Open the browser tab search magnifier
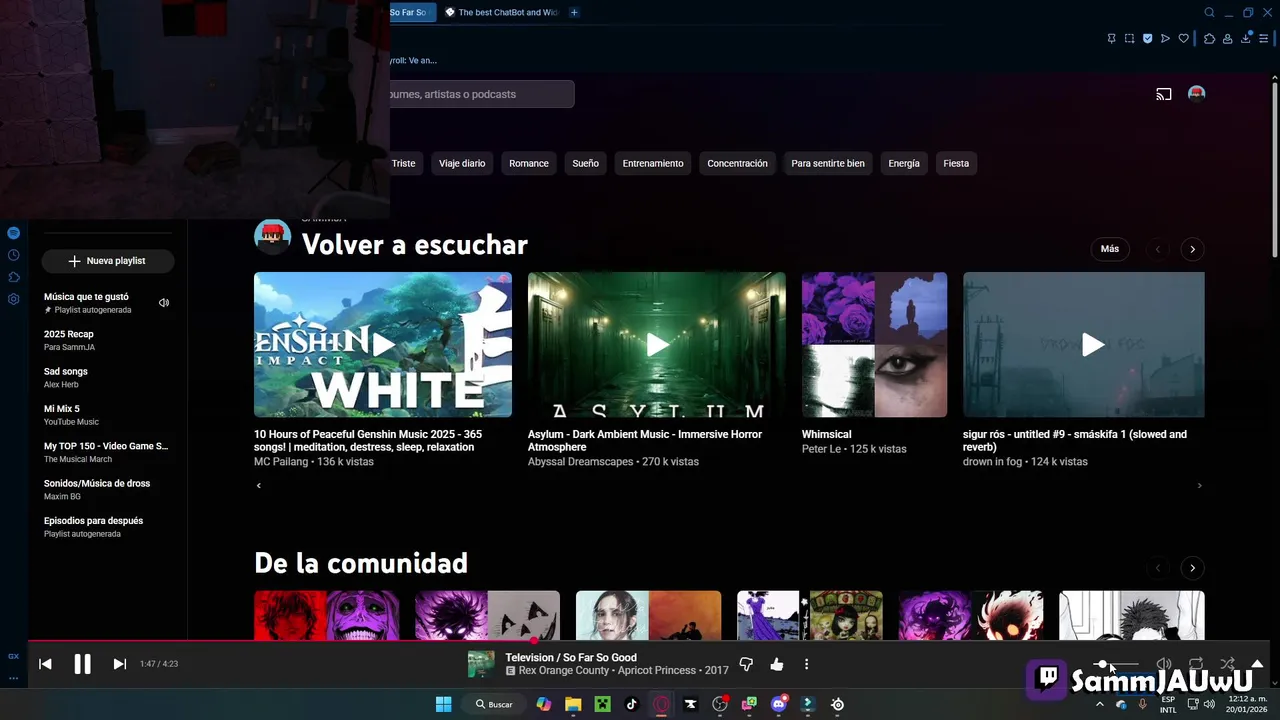The width and height of the screenshot is (1280, 720). [1209, 12]
